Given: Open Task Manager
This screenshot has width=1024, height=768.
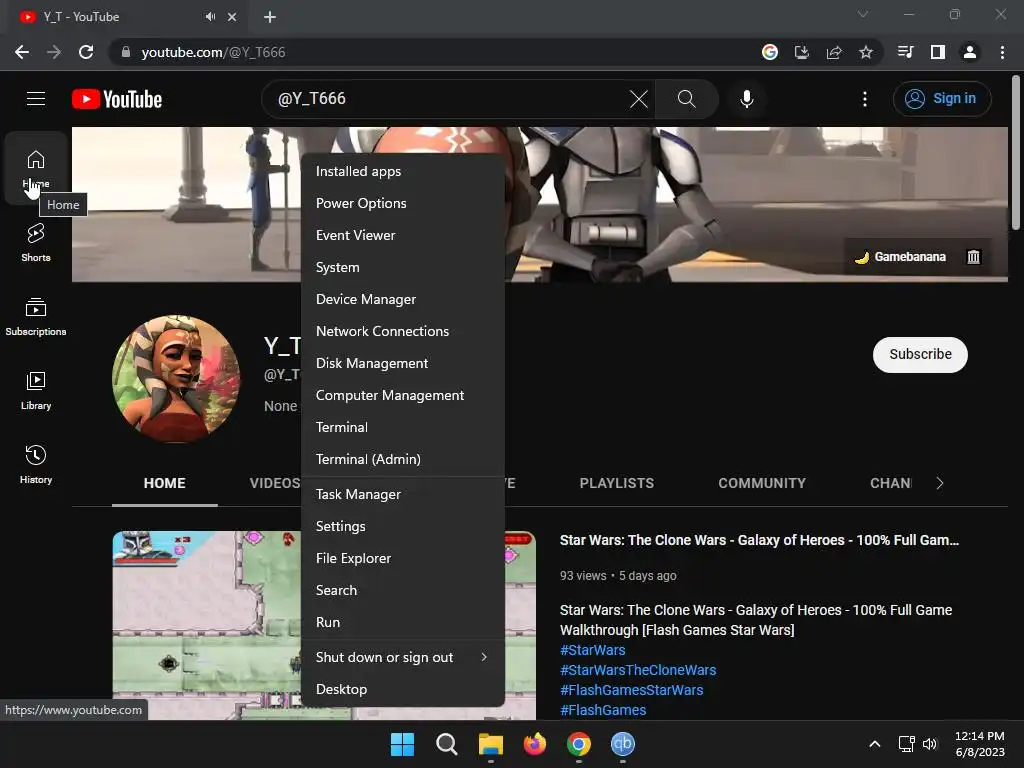Looking at the screenshot, I should [402, 494].
